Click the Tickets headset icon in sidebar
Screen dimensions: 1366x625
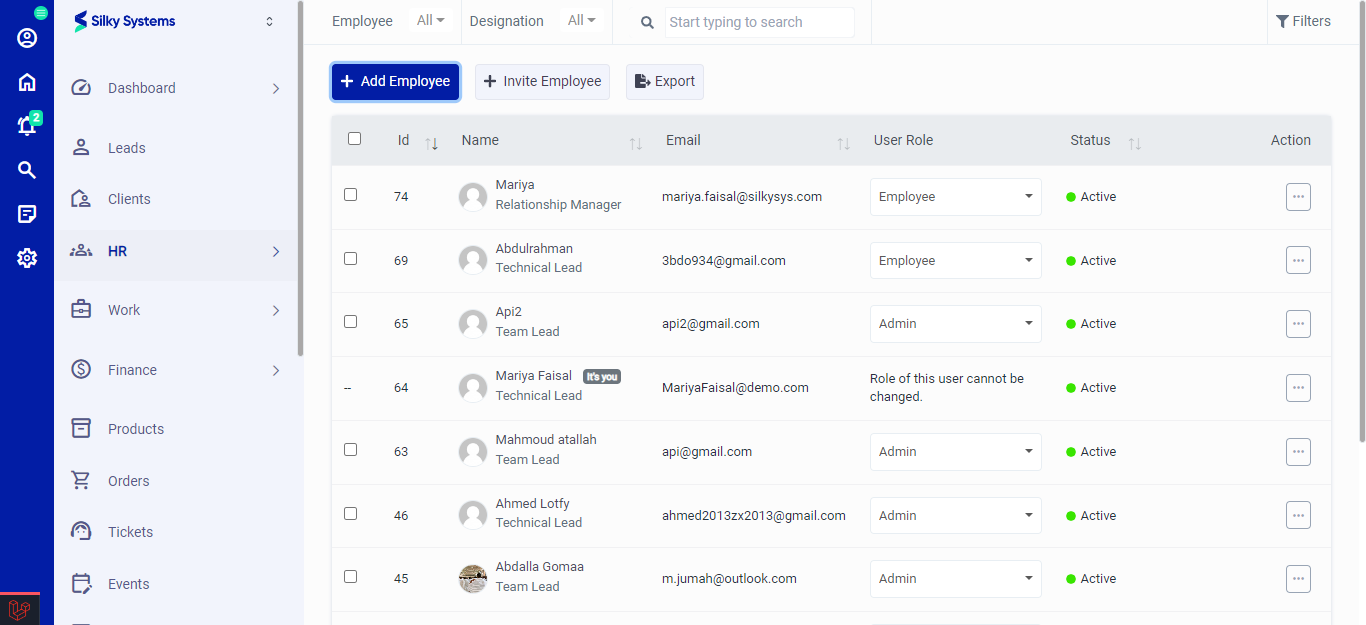(x=80, y=531)
